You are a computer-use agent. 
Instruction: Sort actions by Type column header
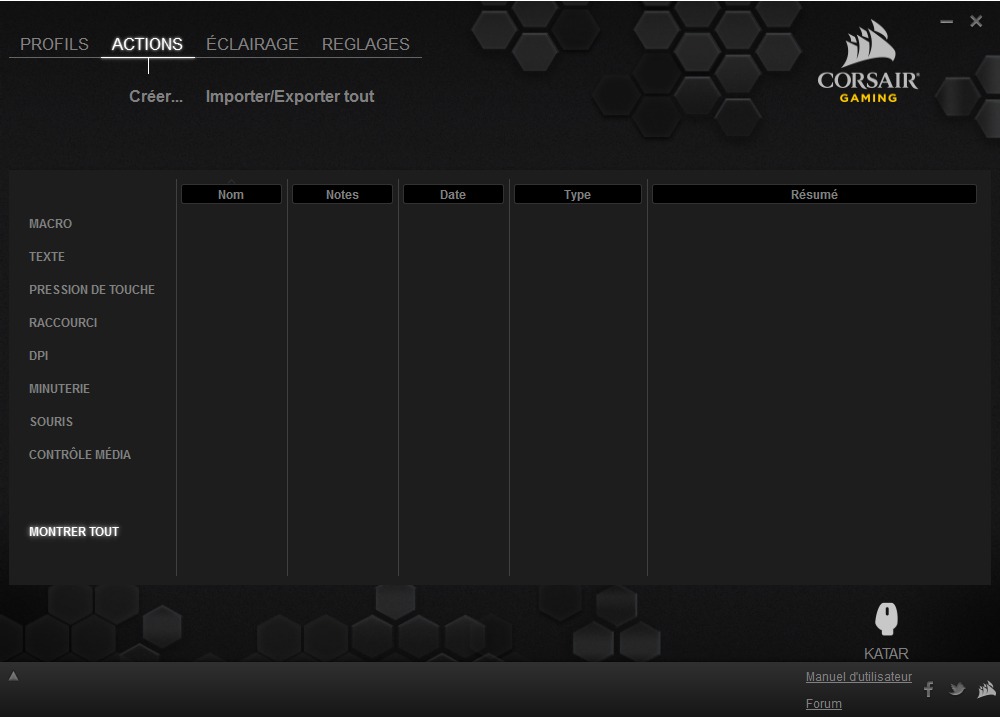click(x=577, y=195)
